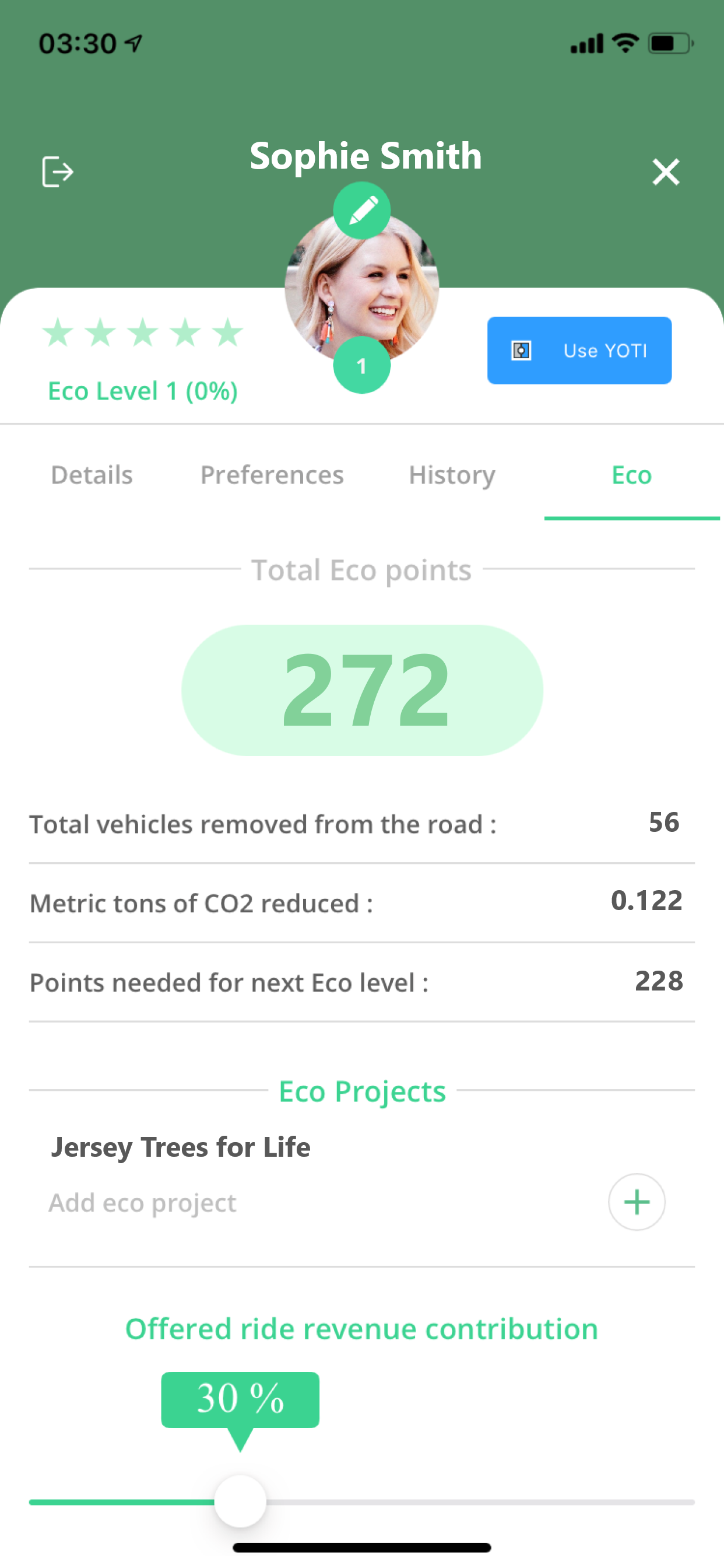Tap the first rating star
This screenshot has height=1568, width=724.
click(x=58, y=332)
